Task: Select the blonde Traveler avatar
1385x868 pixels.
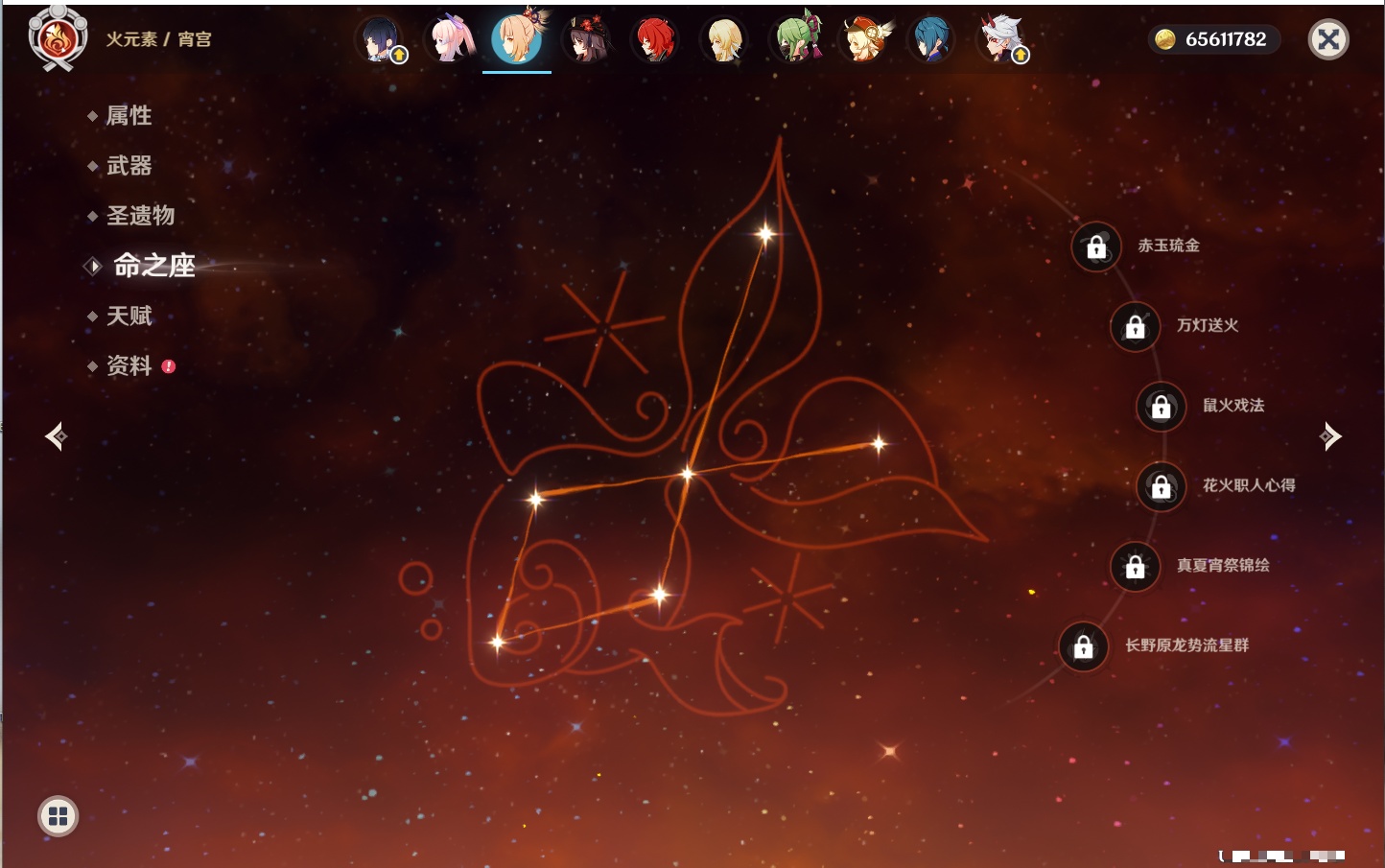Action: 725,40
